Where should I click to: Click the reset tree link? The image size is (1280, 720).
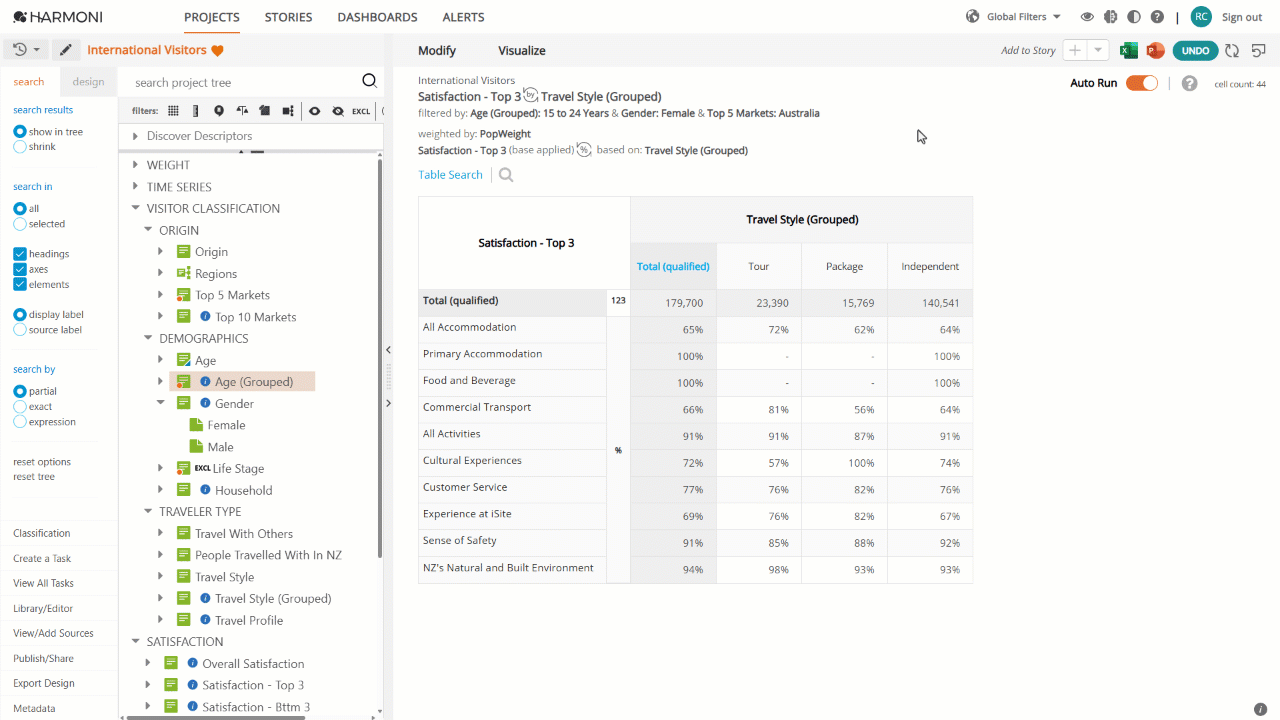click(34, 477)
